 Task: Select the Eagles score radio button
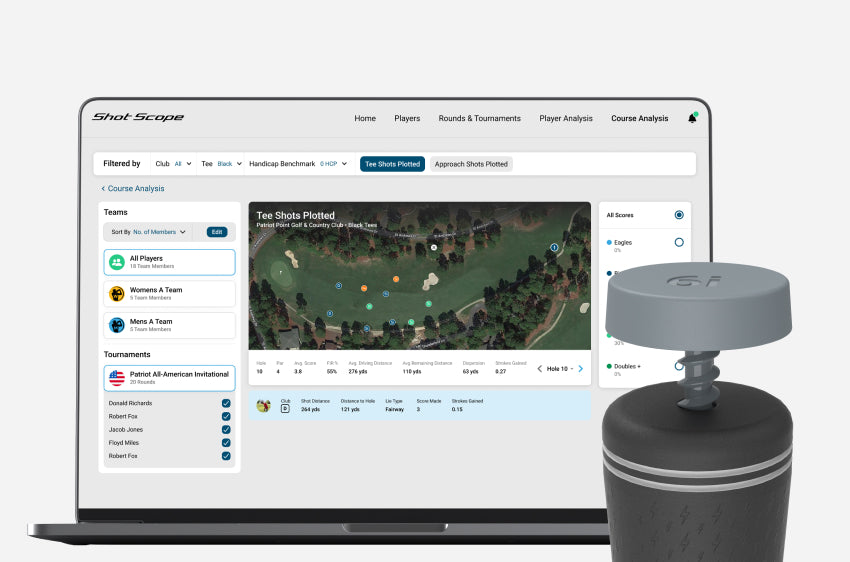(679, 242)
